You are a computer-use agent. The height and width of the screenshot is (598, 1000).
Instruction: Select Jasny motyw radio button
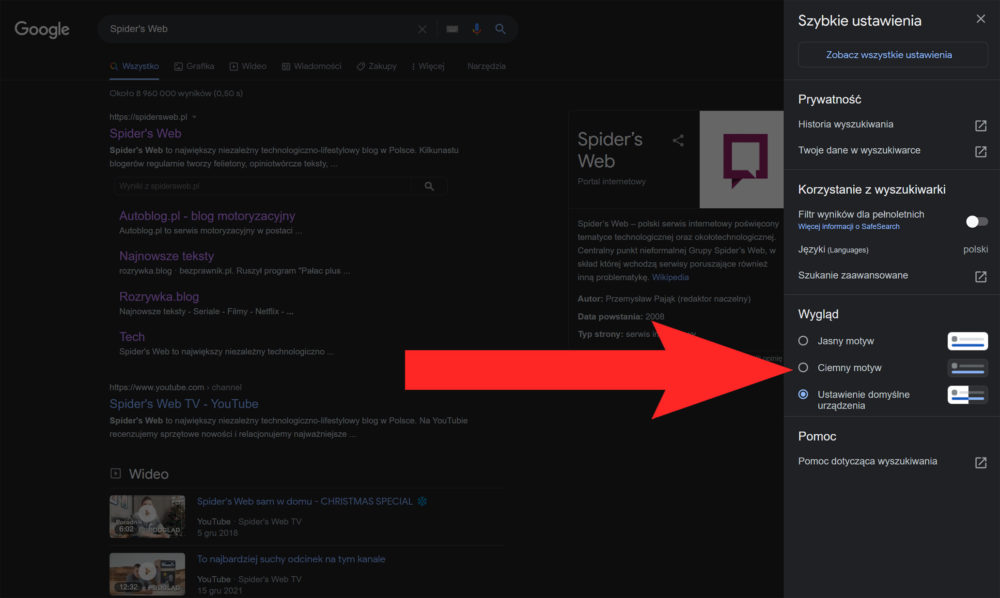tap(803, 341)
